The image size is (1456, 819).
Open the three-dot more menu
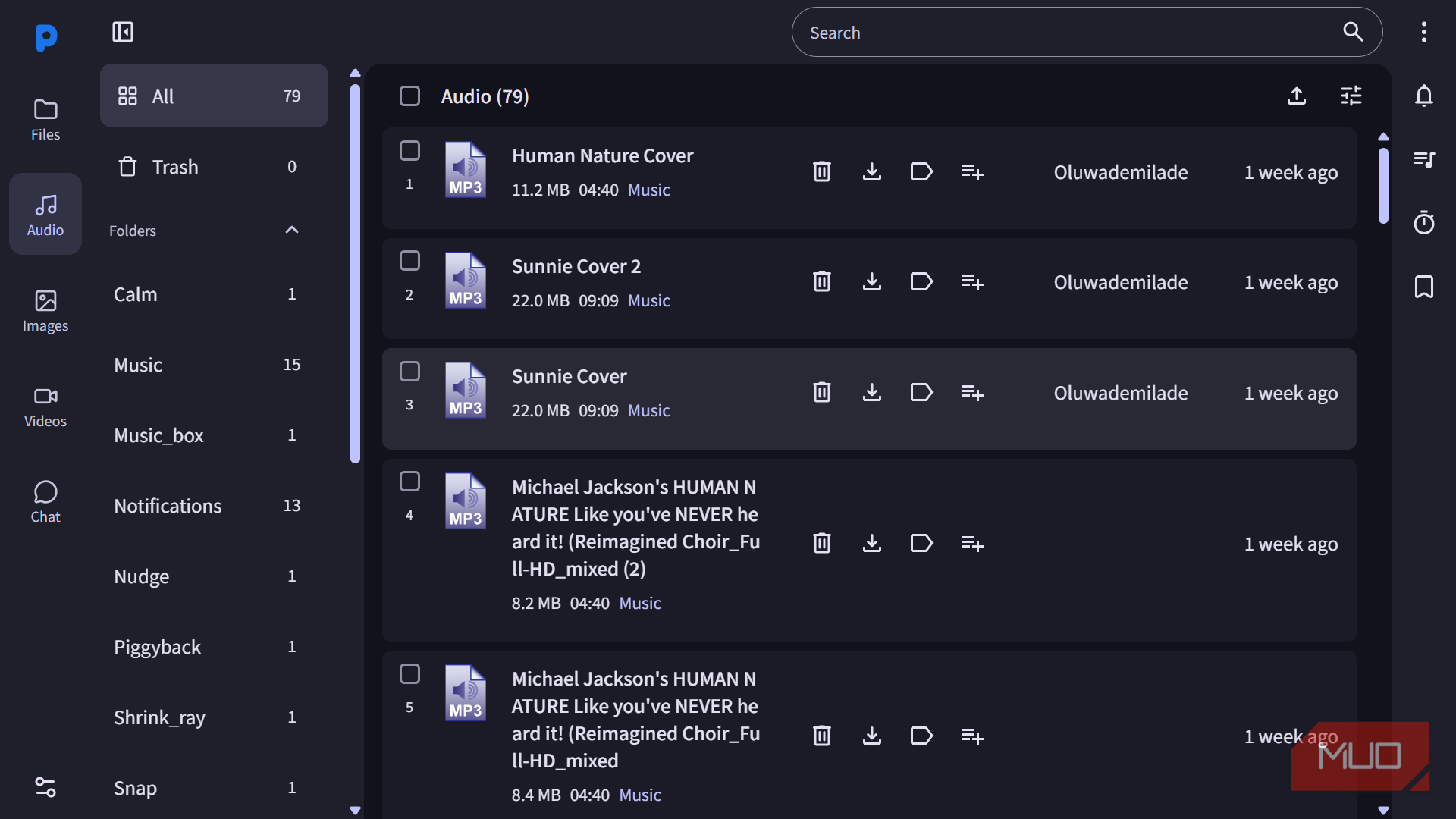(x=1424, y=32)
